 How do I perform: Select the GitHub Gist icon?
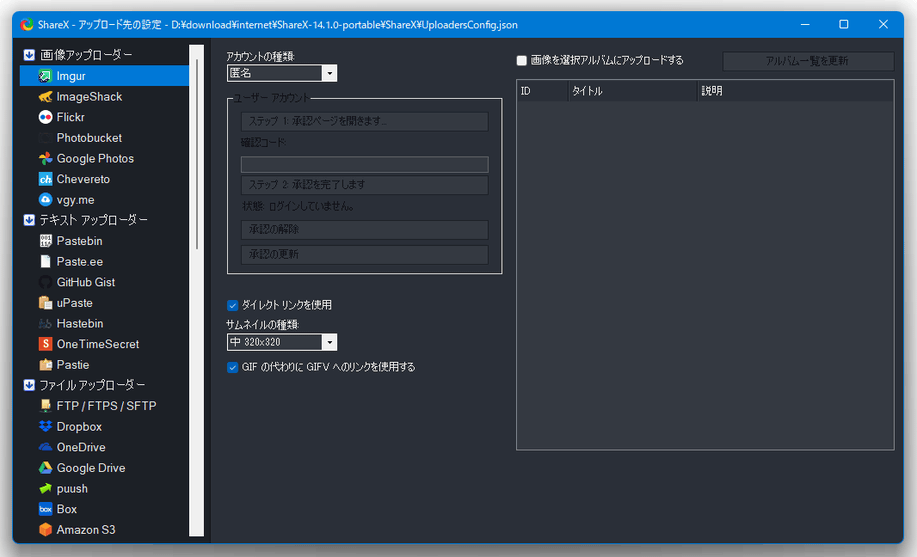click(45, 282)
